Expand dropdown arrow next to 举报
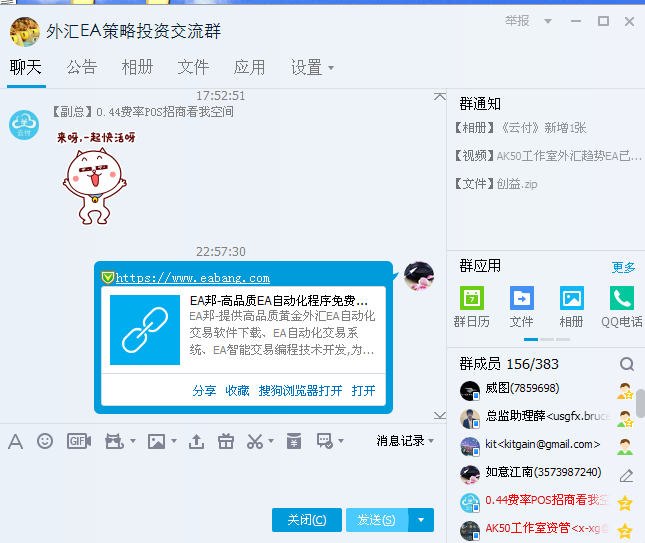The width and height of the screenshot is (645, 543). [x=548, y=21]
